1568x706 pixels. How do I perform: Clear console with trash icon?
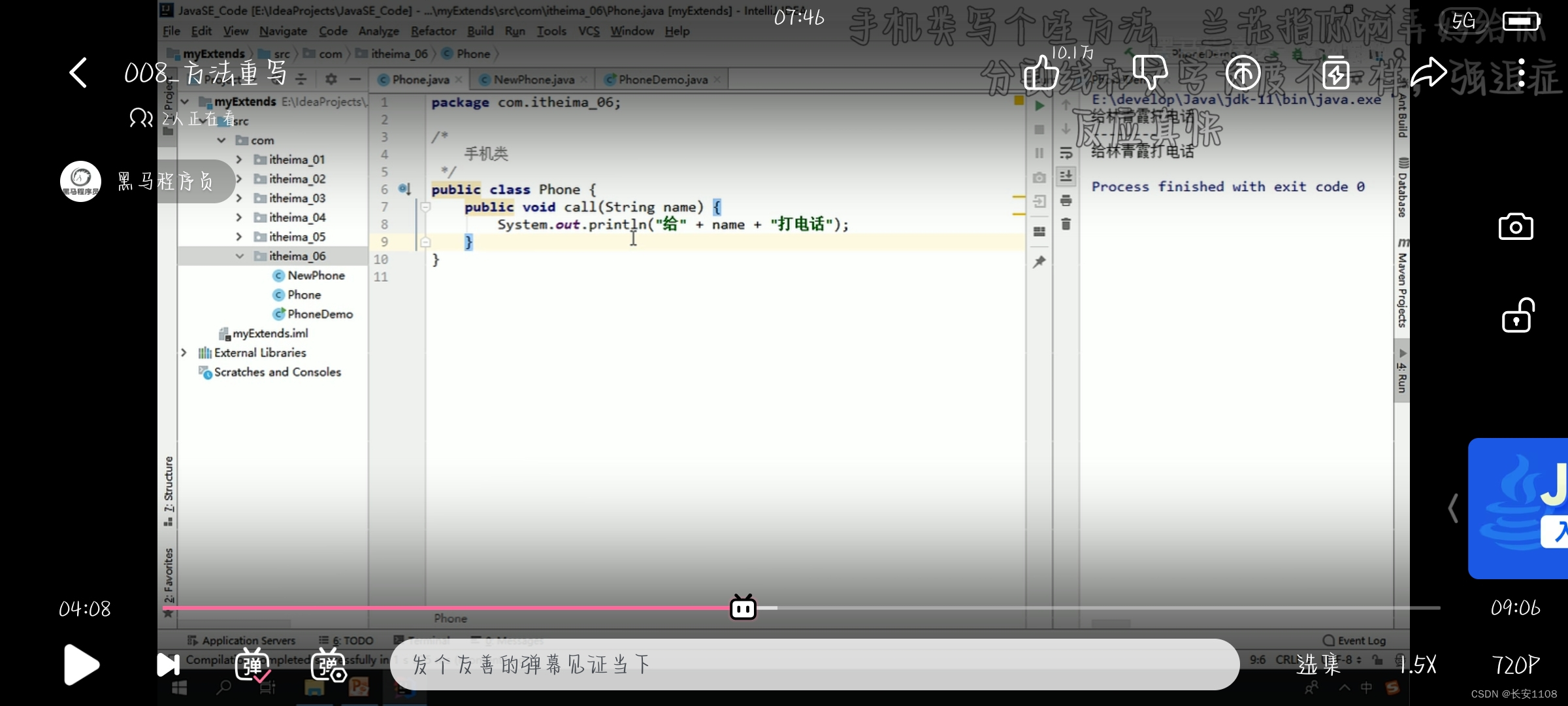[1066, 224]
